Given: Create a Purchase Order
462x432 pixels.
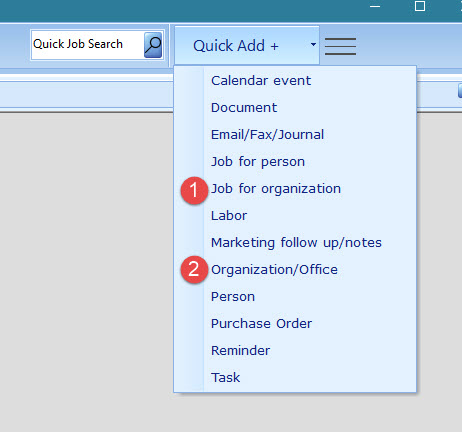Looking at the screenshot, I should 261,324.
